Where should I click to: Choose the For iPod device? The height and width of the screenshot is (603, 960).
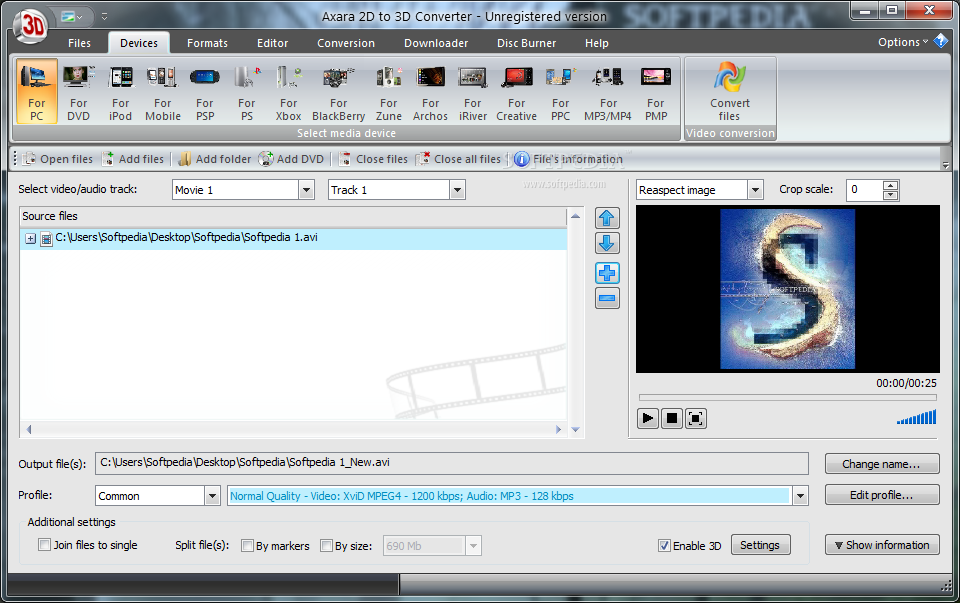121,92
